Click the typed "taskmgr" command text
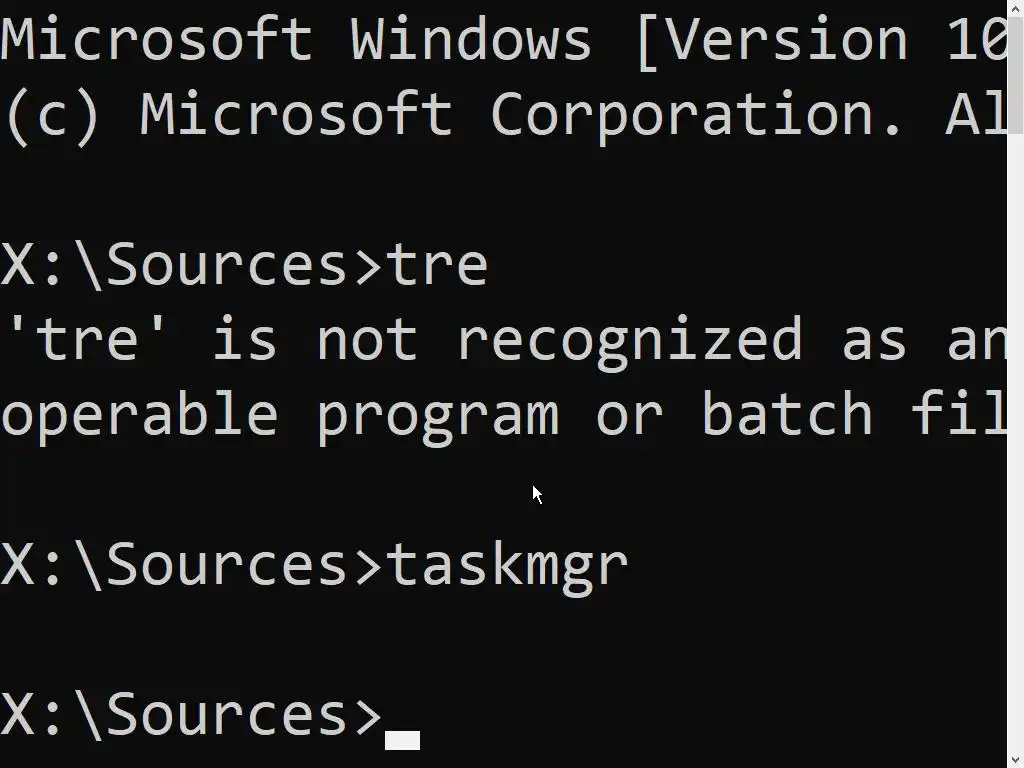 [507, 565]
